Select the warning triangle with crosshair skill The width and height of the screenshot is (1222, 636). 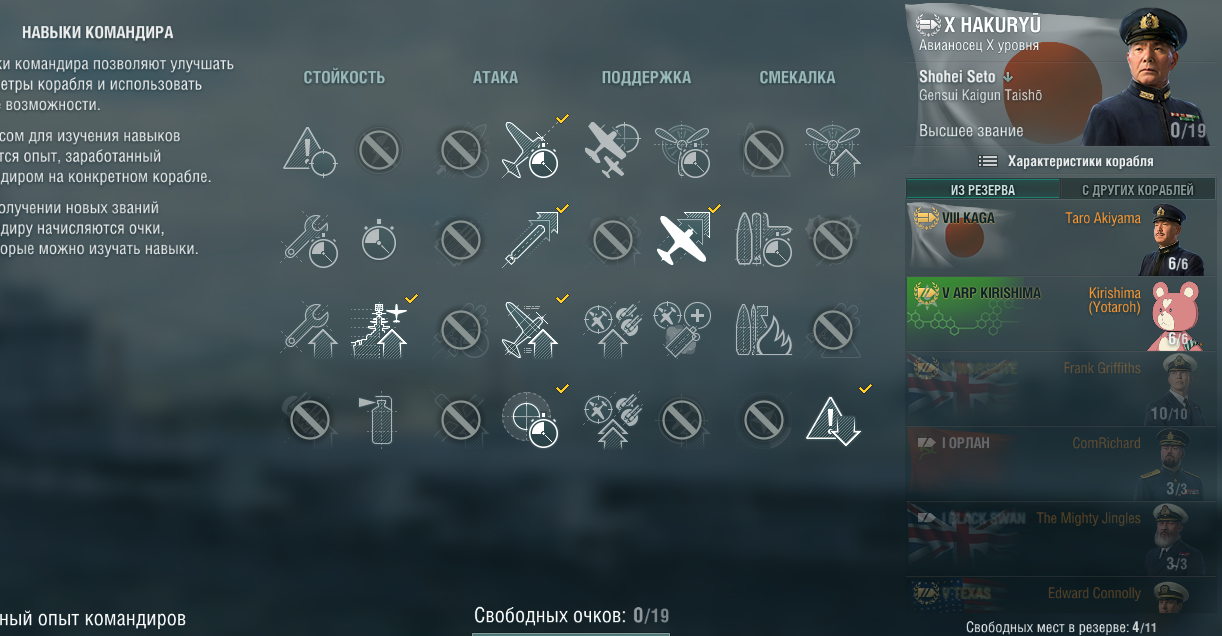tap(310, 151)
